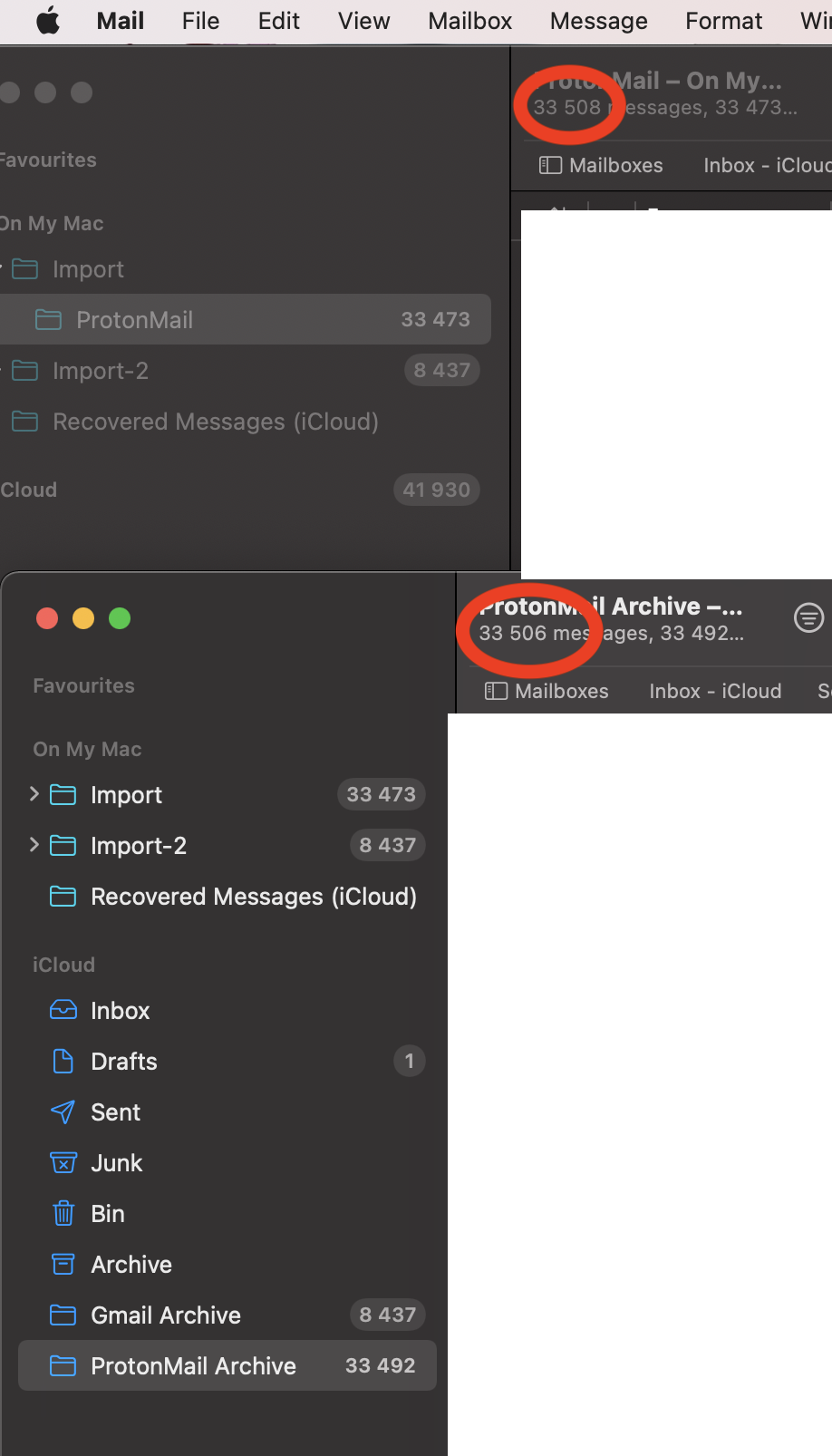Click the 8 437 count on Gmail Archive
Viewport: 832px width, 1456px height.
click(387, 1315)
